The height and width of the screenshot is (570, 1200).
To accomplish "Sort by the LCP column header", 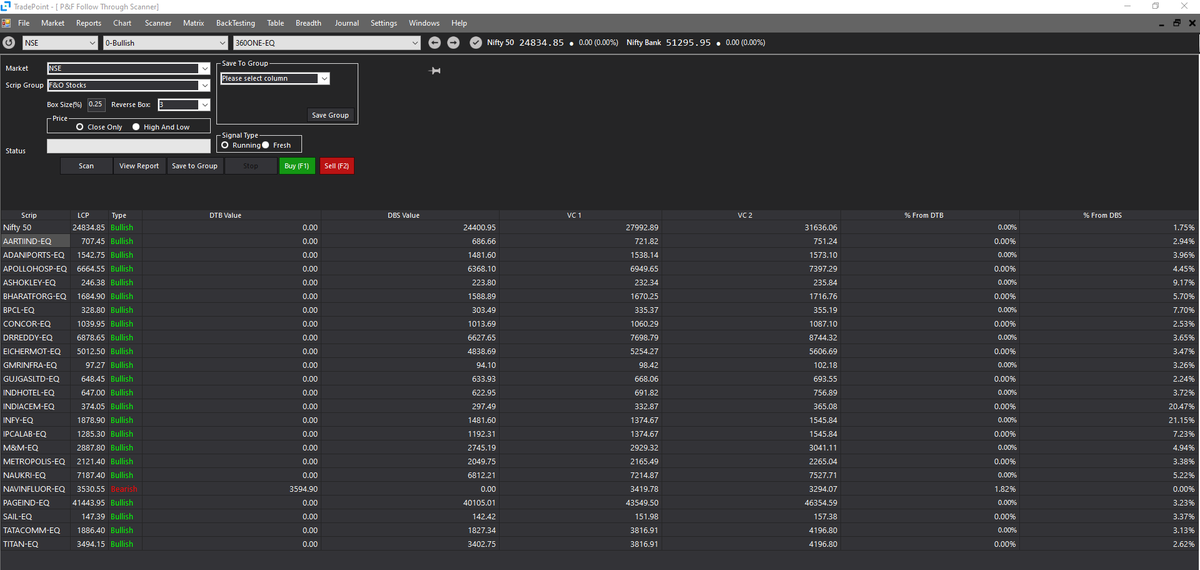I will pyautogui.click(x=84, y=215).
